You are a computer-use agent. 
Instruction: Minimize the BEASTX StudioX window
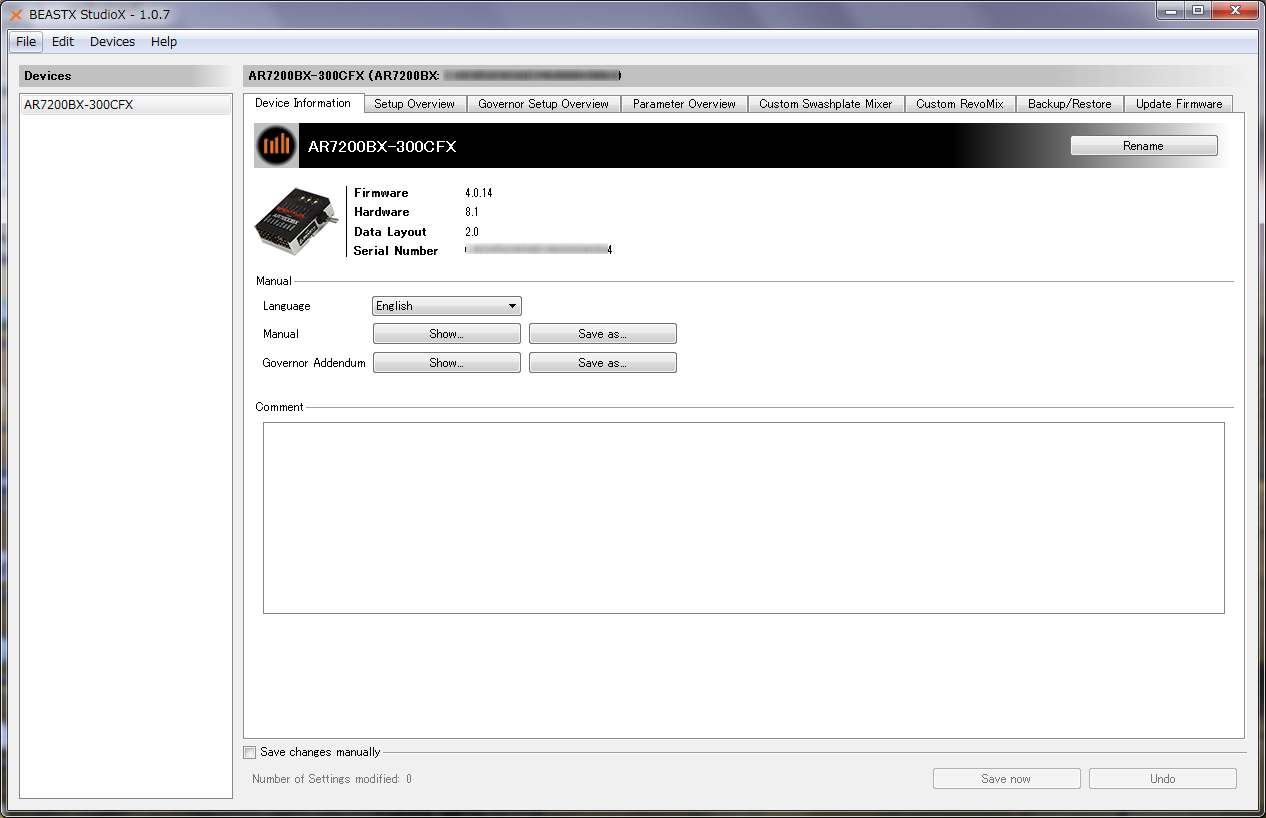[1171, 11]
